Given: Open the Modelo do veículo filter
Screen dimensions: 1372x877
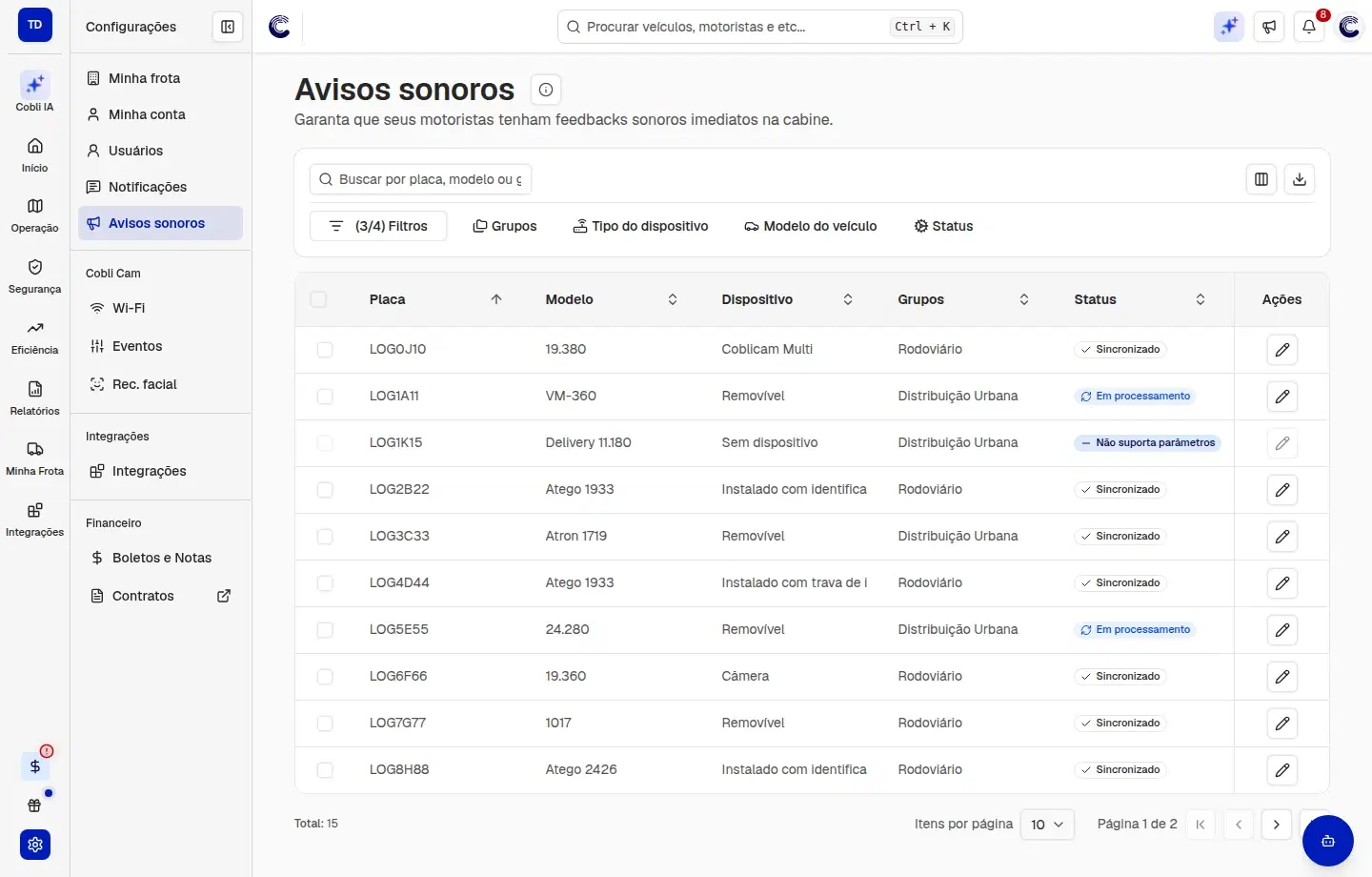Looking at the screenshot, I should point(811,226).
